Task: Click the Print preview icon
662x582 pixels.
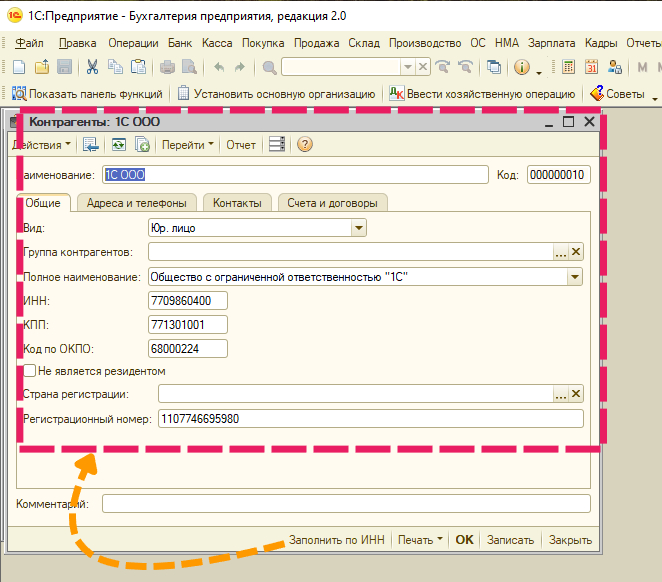Action: [189, 67]
